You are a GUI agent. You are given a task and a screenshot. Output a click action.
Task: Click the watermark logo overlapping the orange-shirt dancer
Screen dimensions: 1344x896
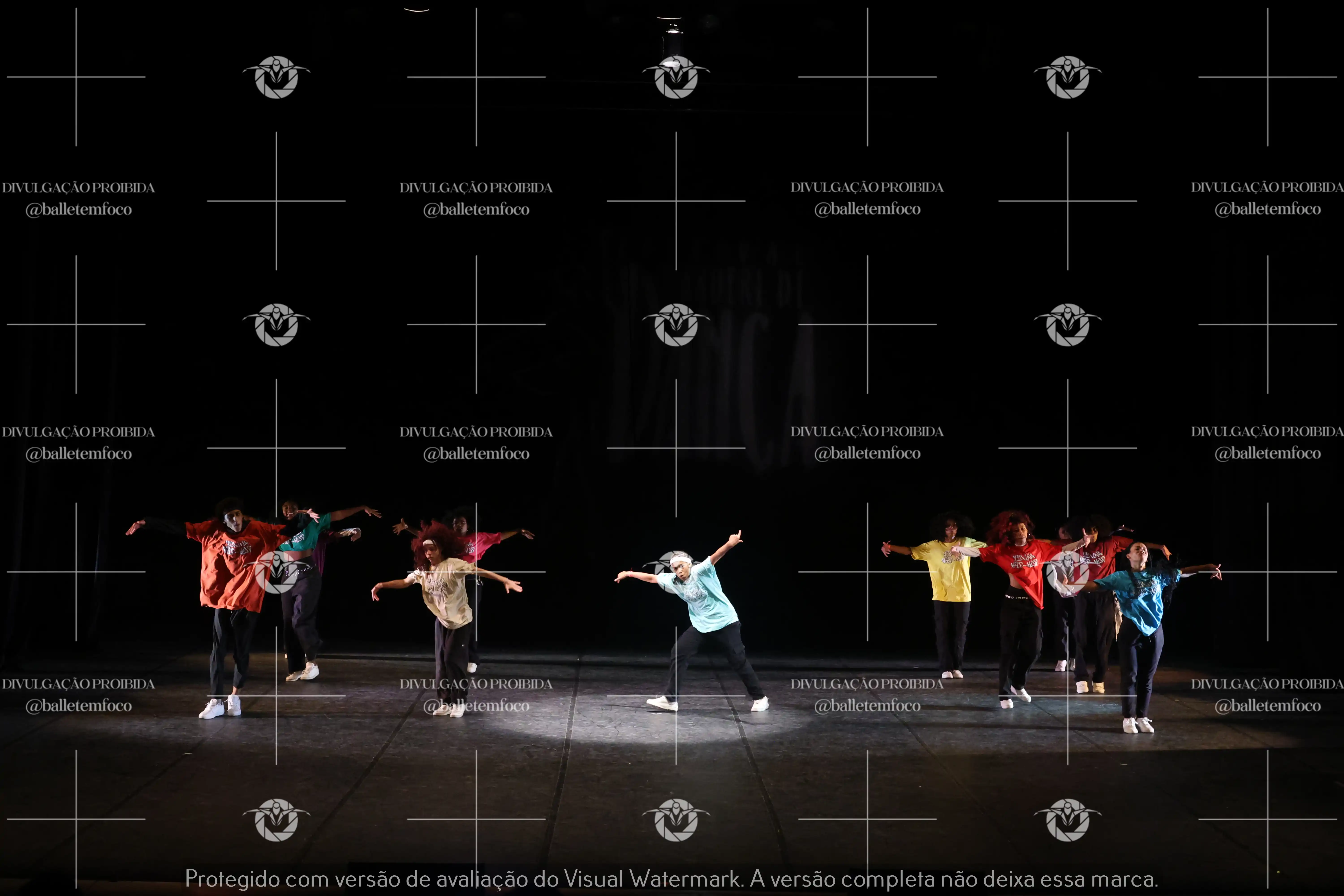click(277, 572)
